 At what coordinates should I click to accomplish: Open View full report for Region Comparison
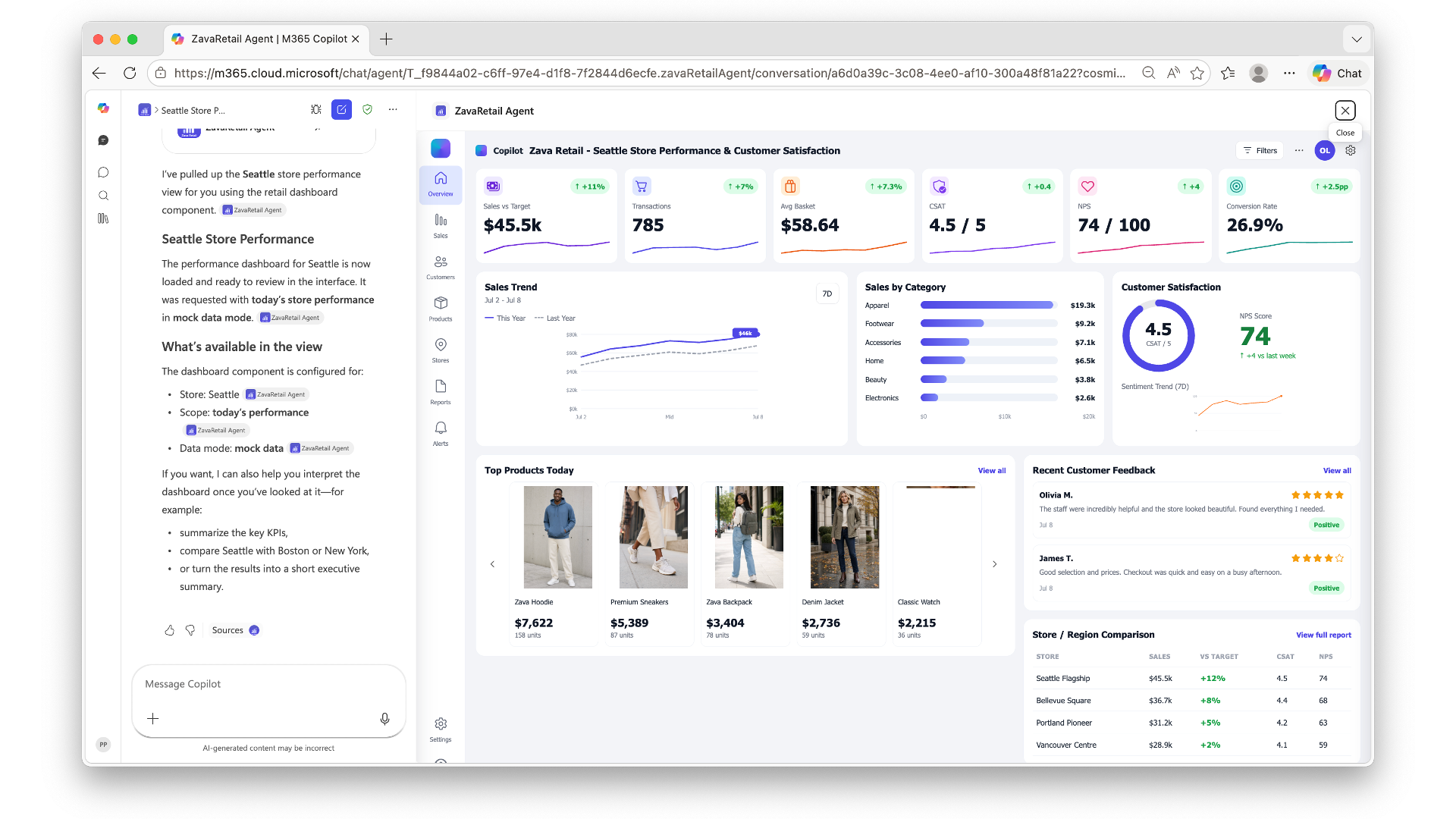tap(1323, 635)
